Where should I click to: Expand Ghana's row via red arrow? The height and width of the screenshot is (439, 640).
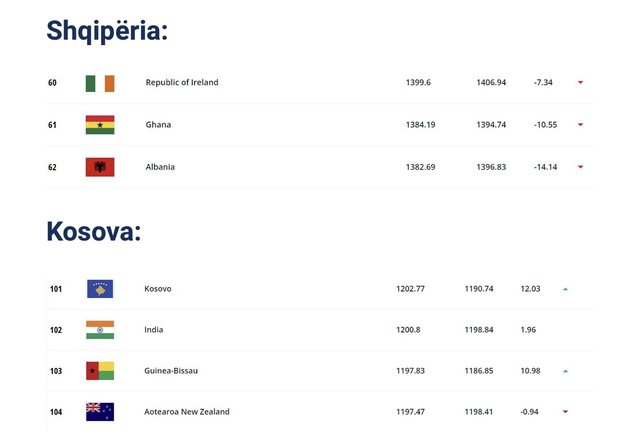580,125
